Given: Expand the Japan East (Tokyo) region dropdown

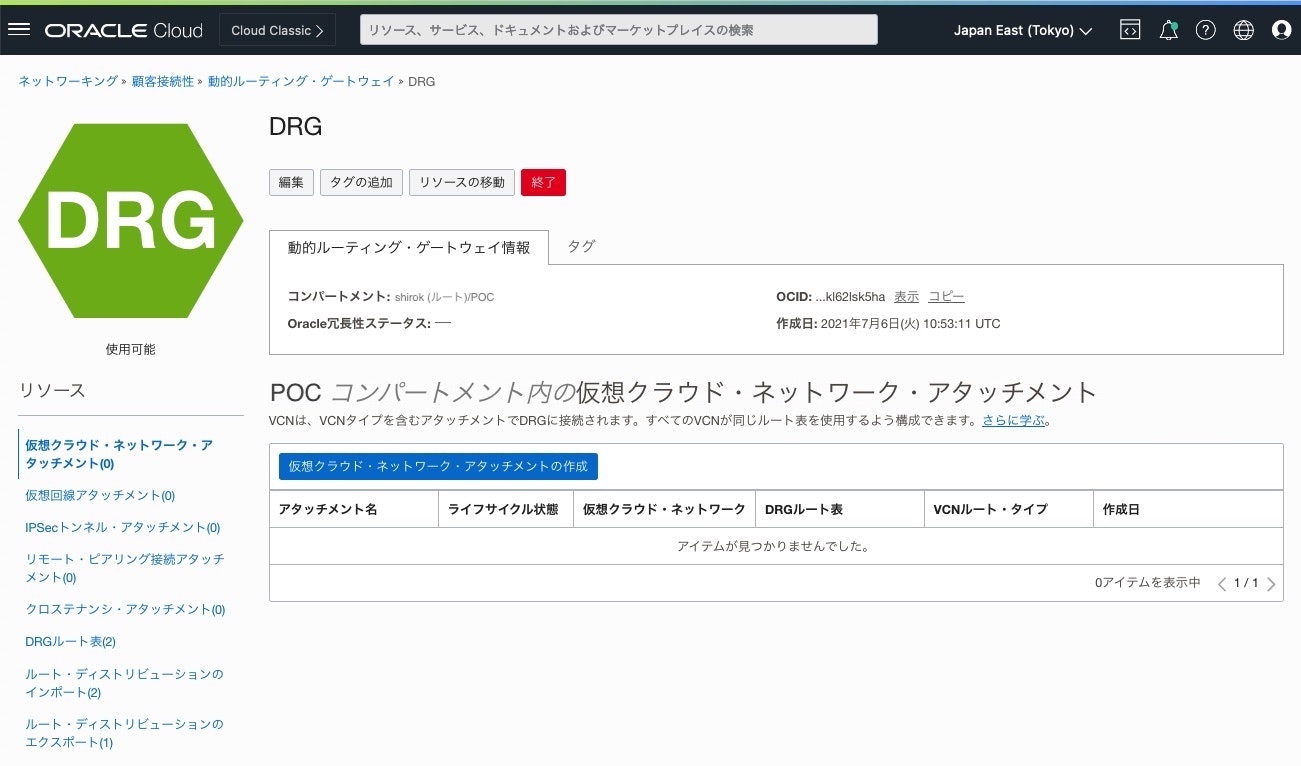Looking at the screenshot, I should [x=1023, y=30].
